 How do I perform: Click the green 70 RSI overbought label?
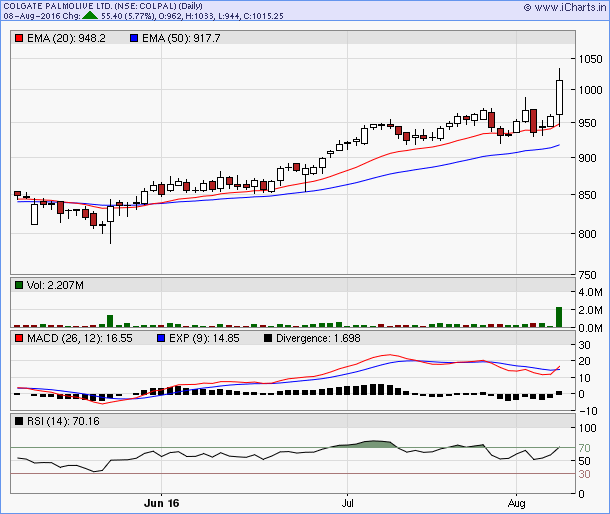click(x=584, y=448)
